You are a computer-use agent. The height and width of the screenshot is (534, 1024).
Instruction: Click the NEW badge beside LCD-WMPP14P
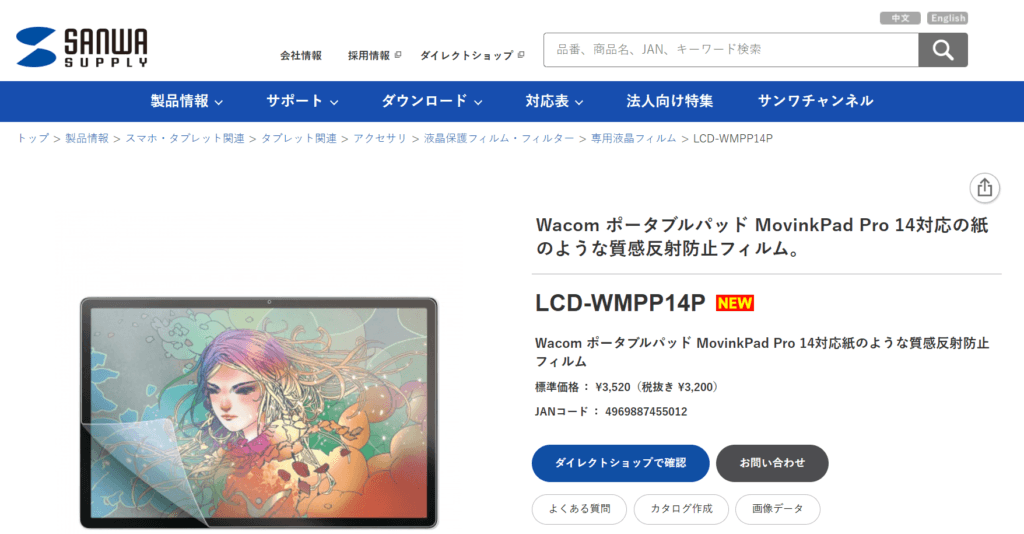pos(735,303)
